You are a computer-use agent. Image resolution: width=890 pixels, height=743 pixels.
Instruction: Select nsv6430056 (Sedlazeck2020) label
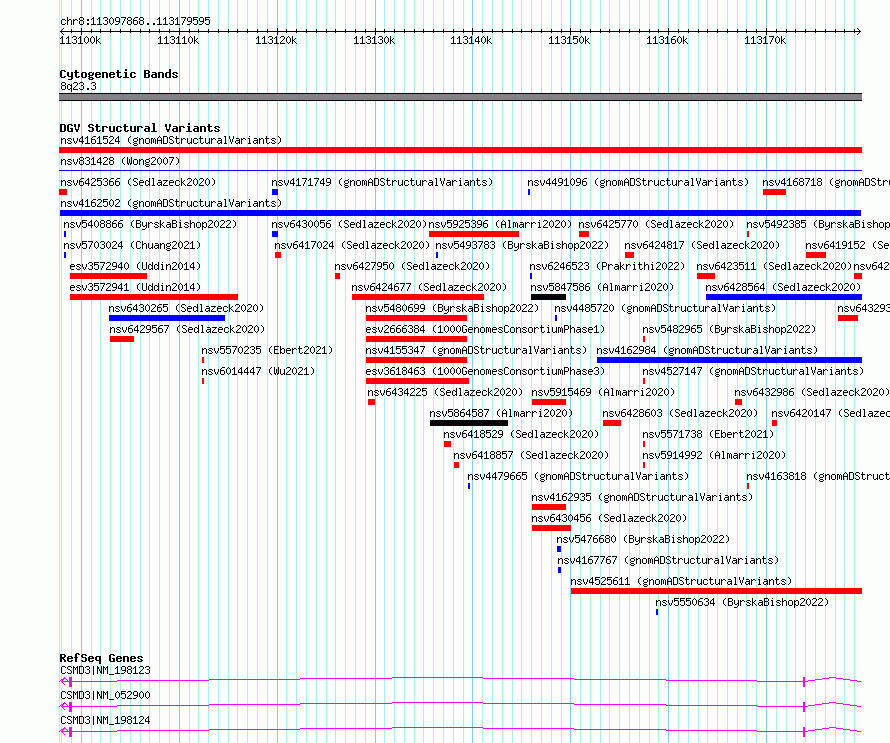349,224
